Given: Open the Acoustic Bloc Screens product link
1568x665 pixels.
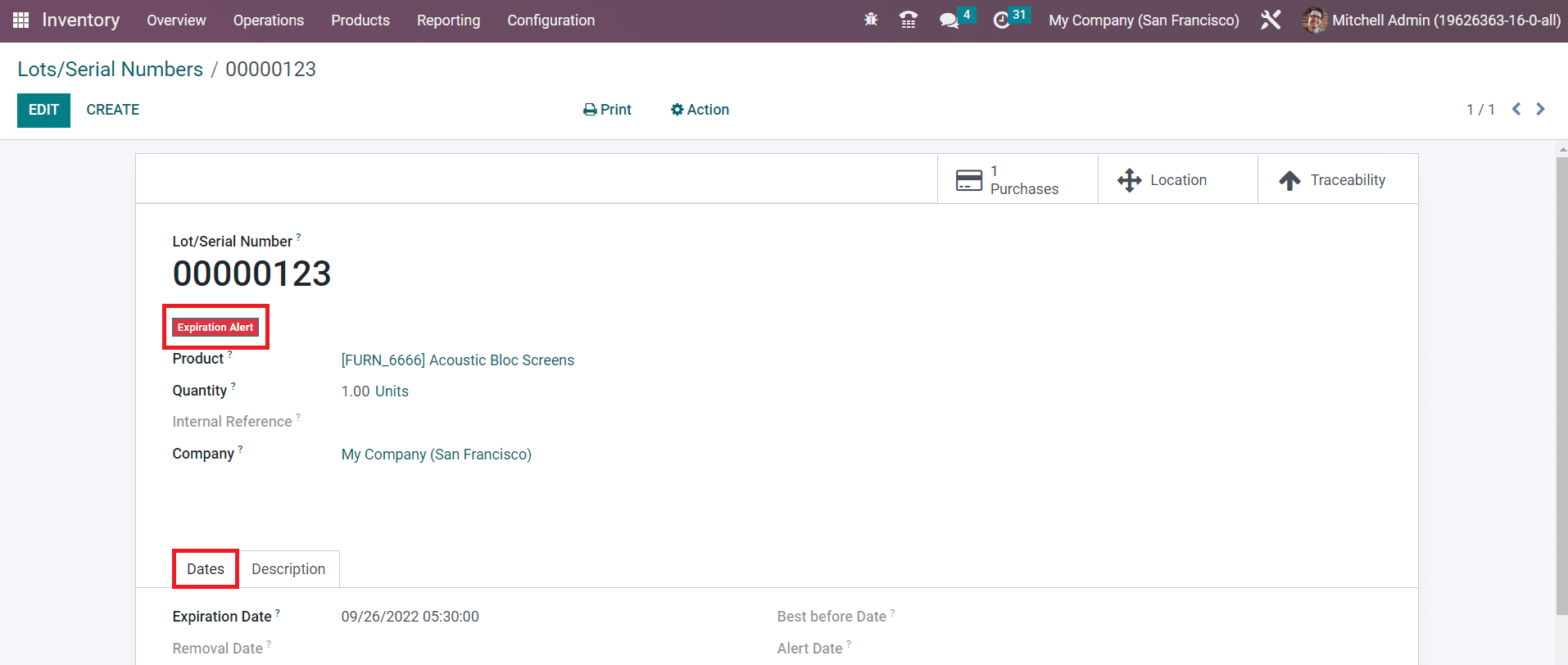Looking at the screenshot, I should coord(457,360).
